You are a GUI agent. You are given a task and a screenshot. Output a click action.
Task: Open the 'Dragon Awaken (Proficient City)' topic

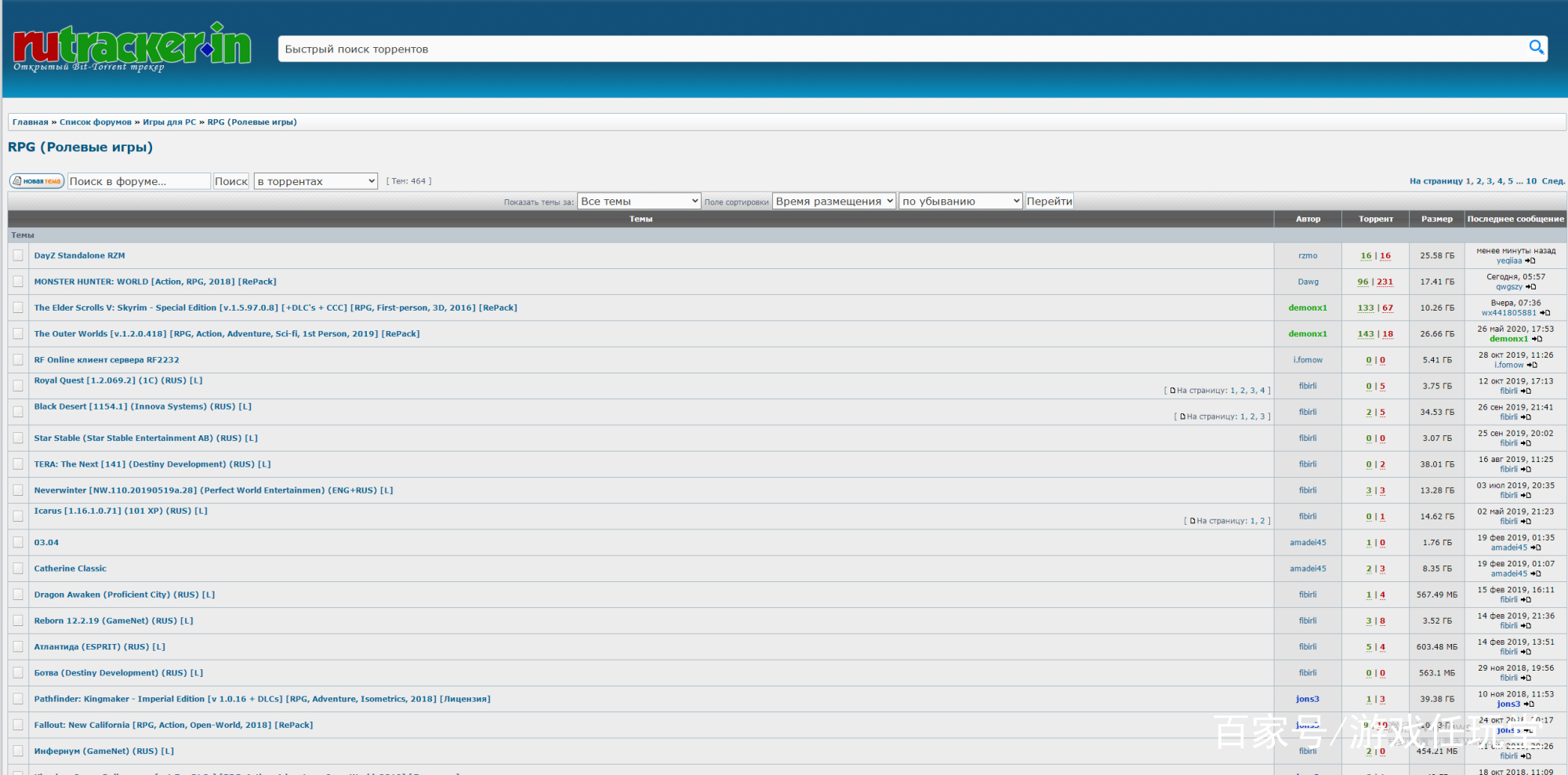coord(124,595)
